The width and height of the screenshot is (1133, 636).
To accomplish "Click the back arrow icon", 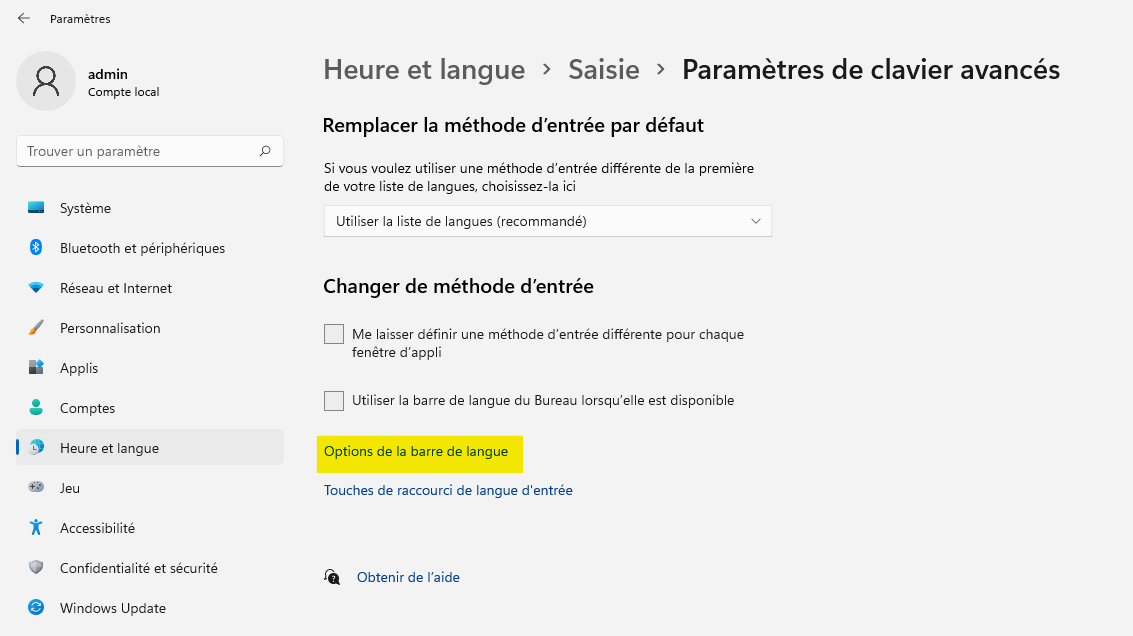I will tap(24, 18).
